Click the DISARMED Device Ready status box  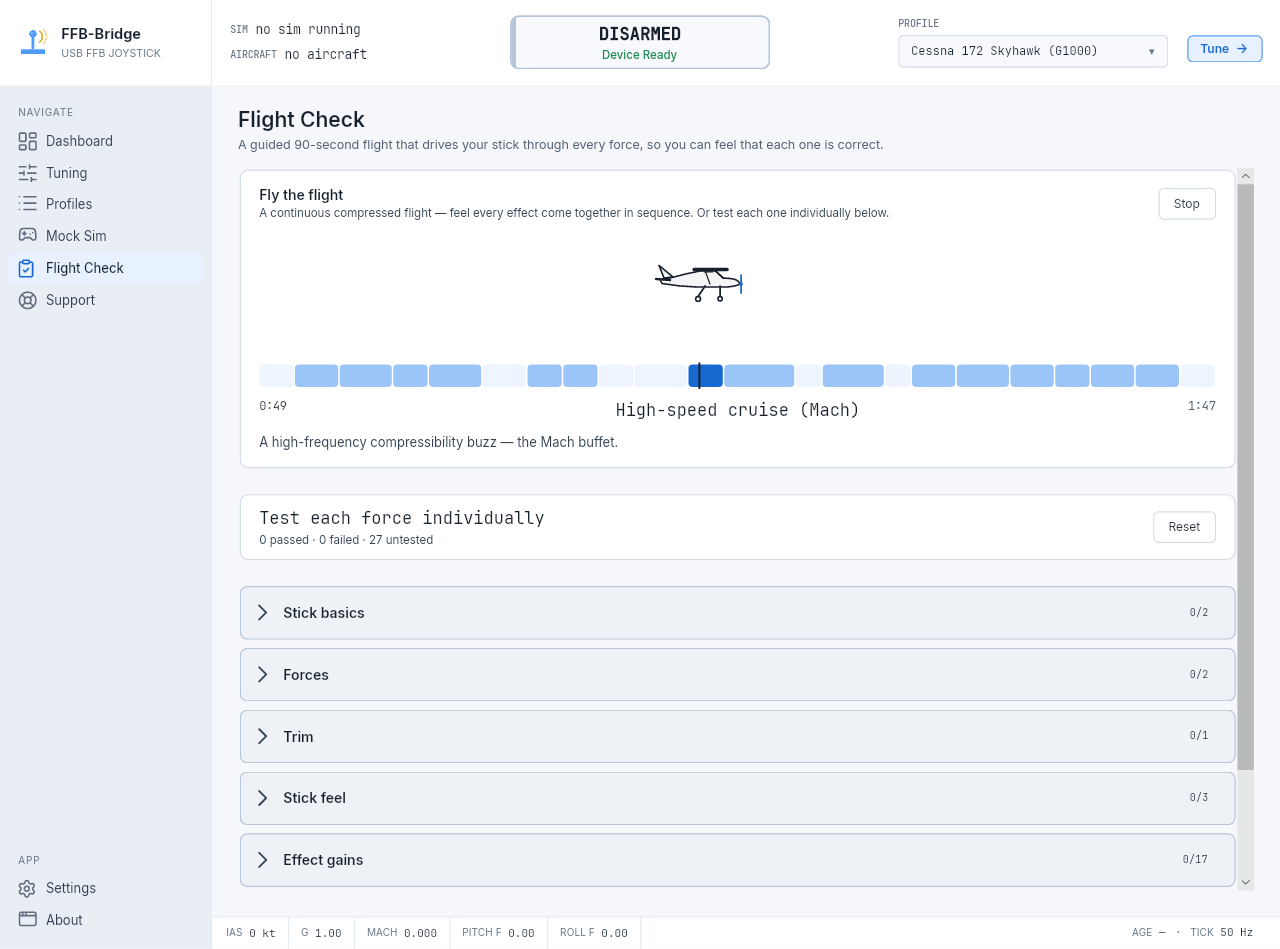(640, 42)
